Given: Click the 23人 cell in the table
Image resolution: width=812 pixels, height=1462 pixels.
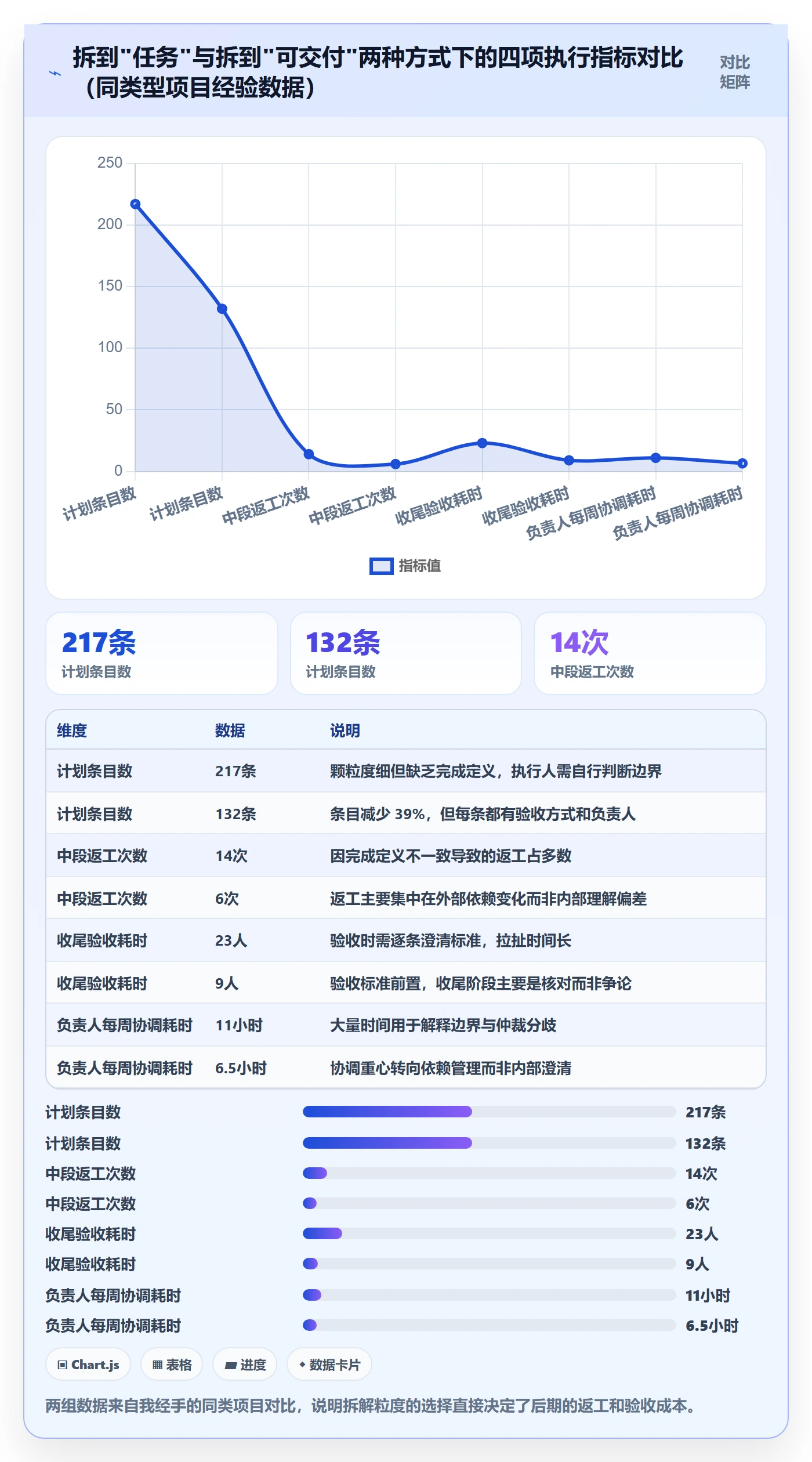Looking at the screenshot, I should [x=231, y=940].
